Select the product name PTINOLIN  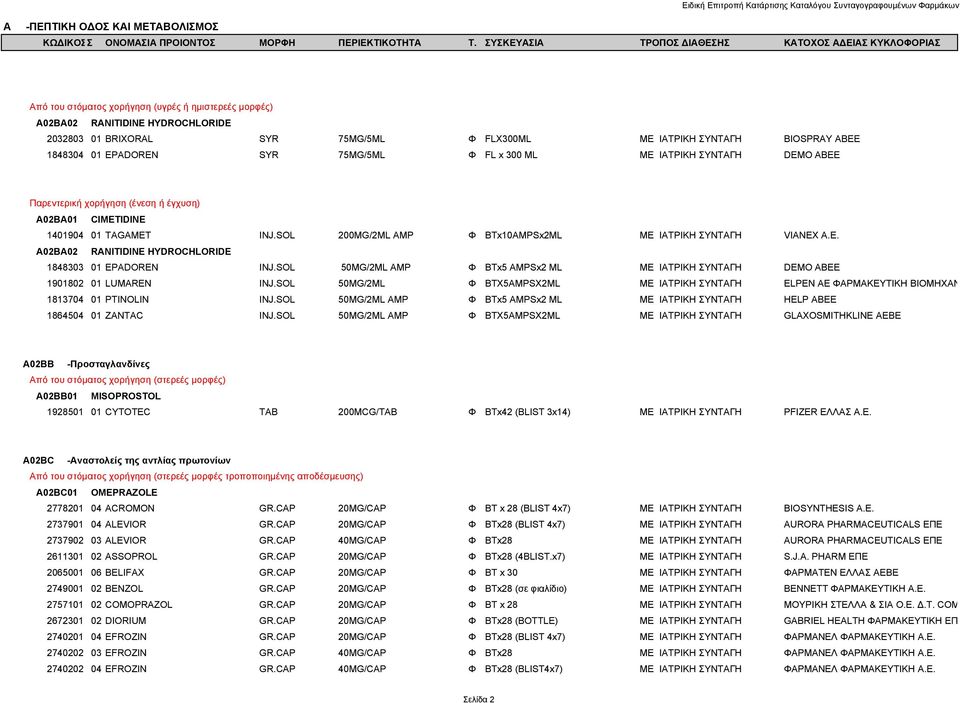pos(127,299)
